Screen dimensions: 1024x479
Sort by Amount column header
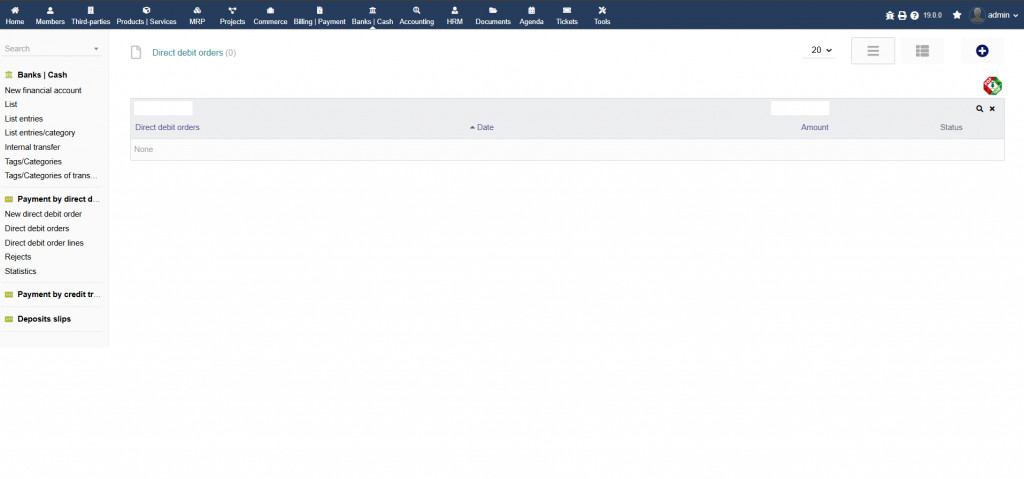pyautogui.click(x=814, y=127)
